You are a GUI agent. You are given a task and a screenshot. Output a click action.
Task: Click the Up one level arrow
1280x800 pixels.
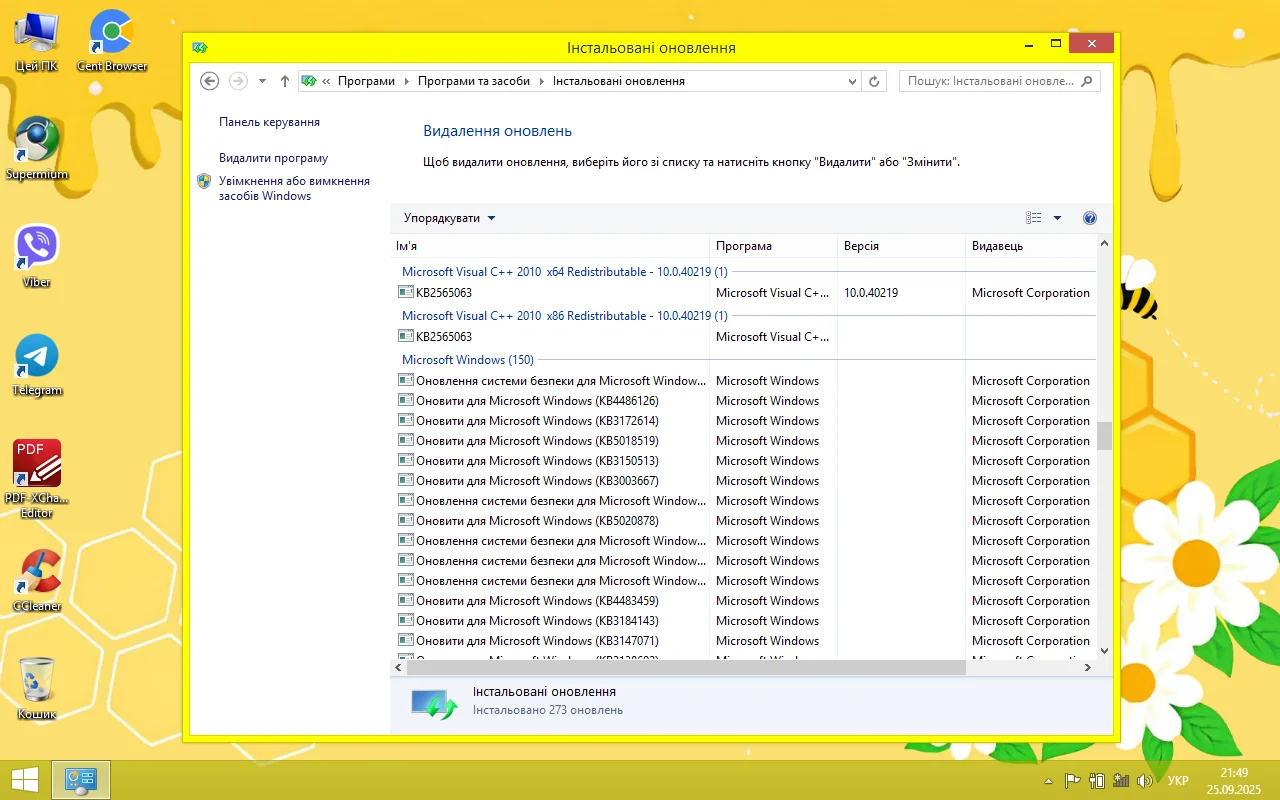tap(285, 81)
